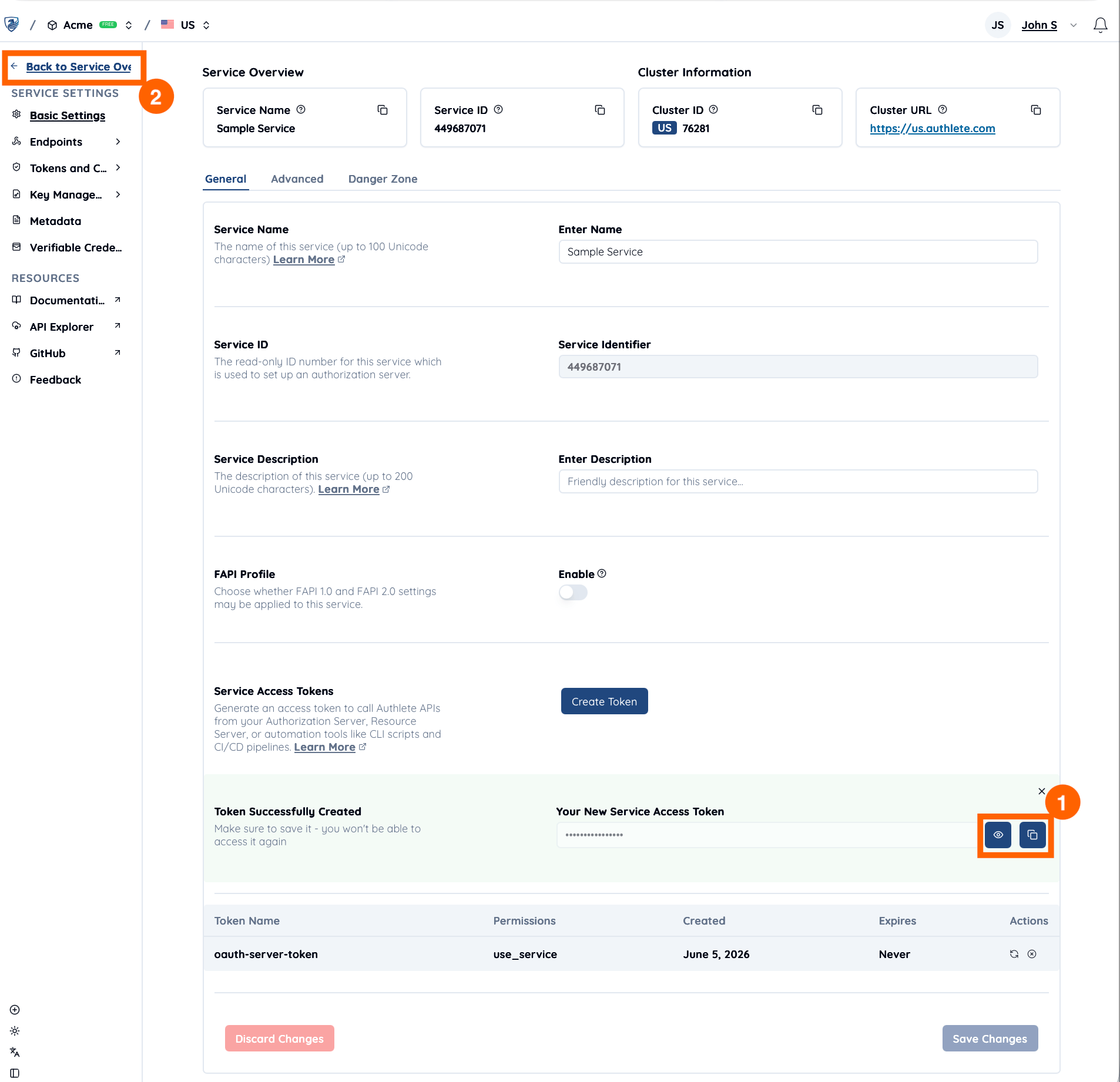The height and width of the screenshot is (1082, 1120).
Task: Go back to Service Overview
Action: [x=79, y=66]
